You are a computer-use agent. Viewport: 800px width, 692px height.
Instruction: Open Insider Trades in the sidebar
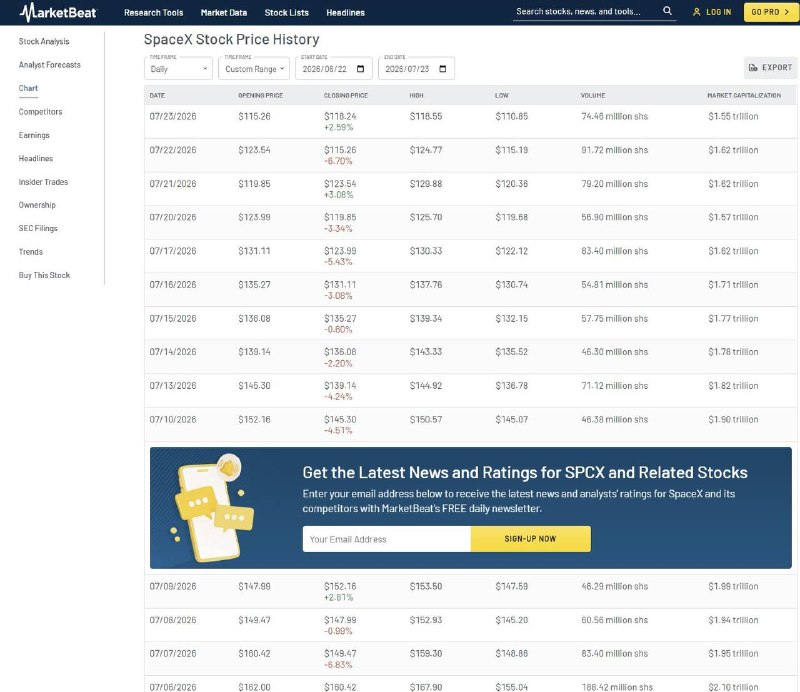tap(43, 182)
